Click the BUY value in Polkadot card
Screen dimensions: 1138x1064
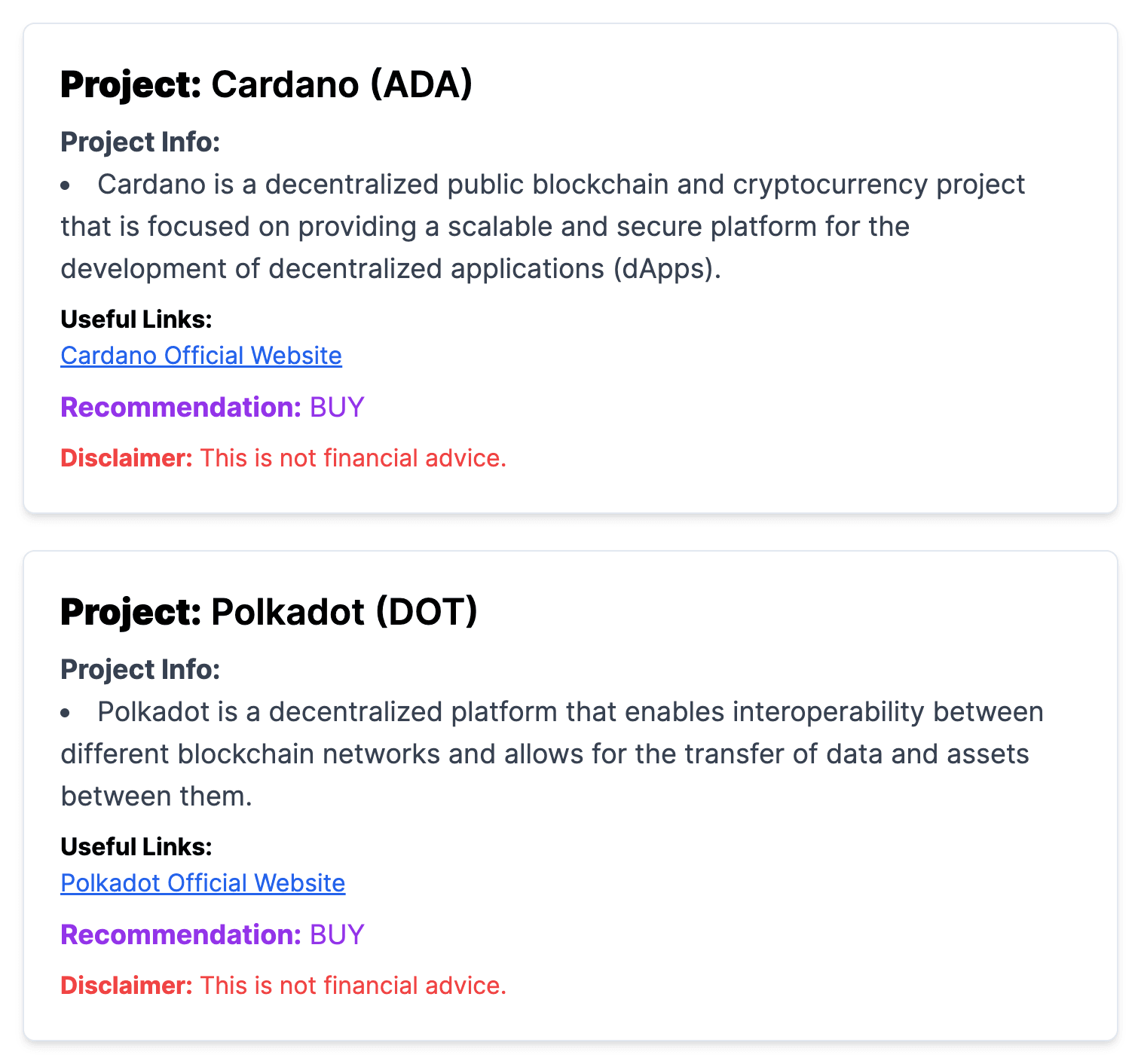click(x=337, y=935)
